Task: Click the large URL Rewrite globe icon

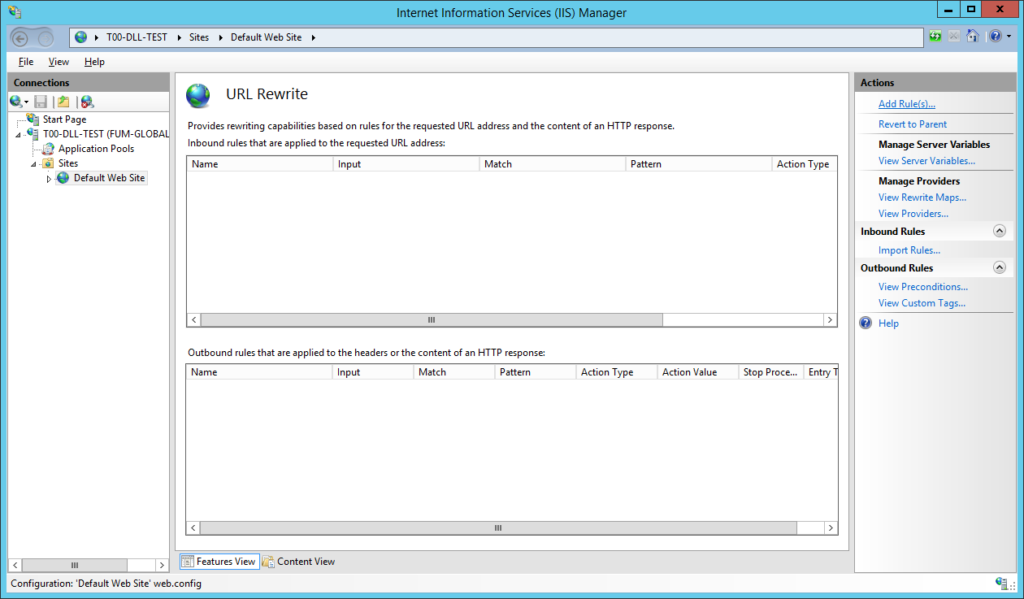Action: (x=199, y=96)
